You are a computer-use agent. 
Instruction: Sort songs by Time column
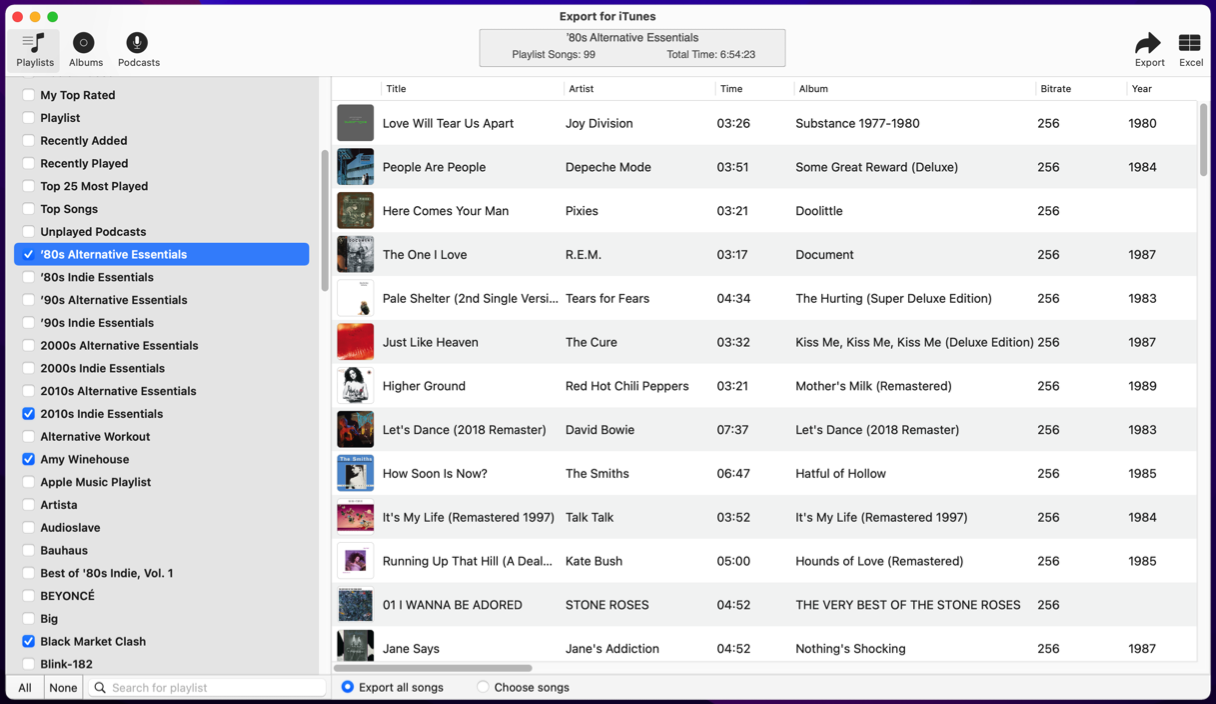(731, 89)
